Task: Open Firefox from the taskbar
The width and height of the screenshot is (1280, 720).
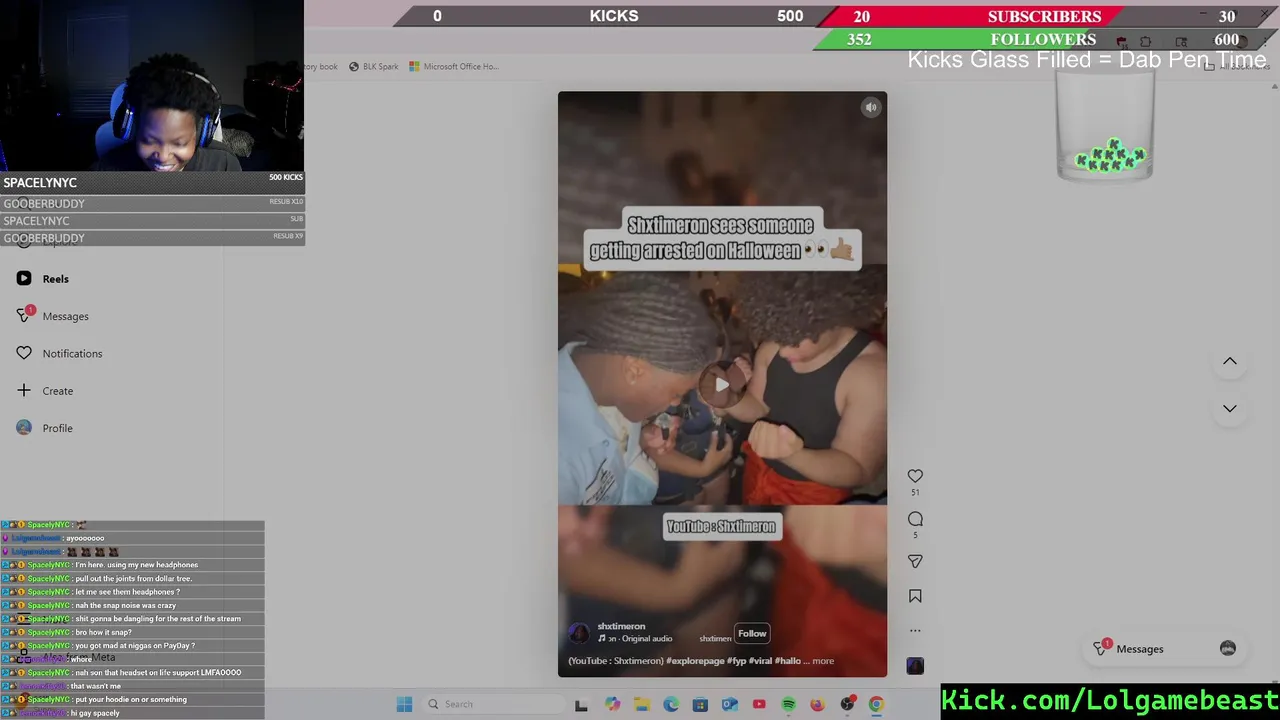Action: click(x=817, y=705)
